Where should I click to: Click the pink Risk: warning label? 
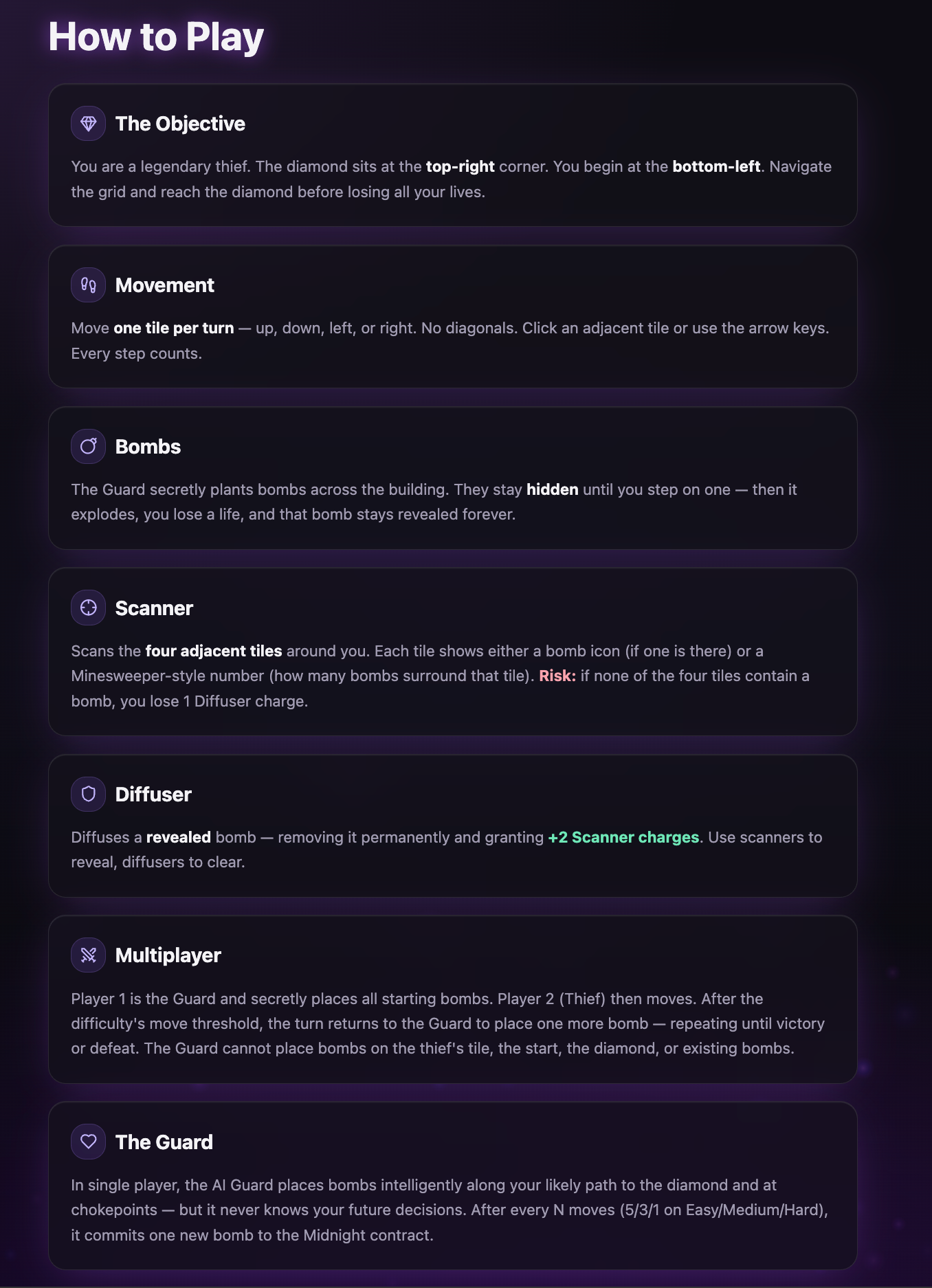(557, 676)
